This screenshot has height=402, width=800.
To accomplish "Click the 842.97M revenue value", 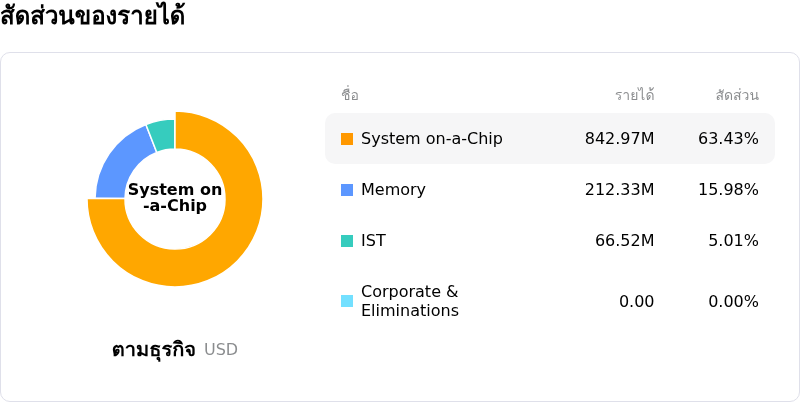I will click(x=619, y=139).
